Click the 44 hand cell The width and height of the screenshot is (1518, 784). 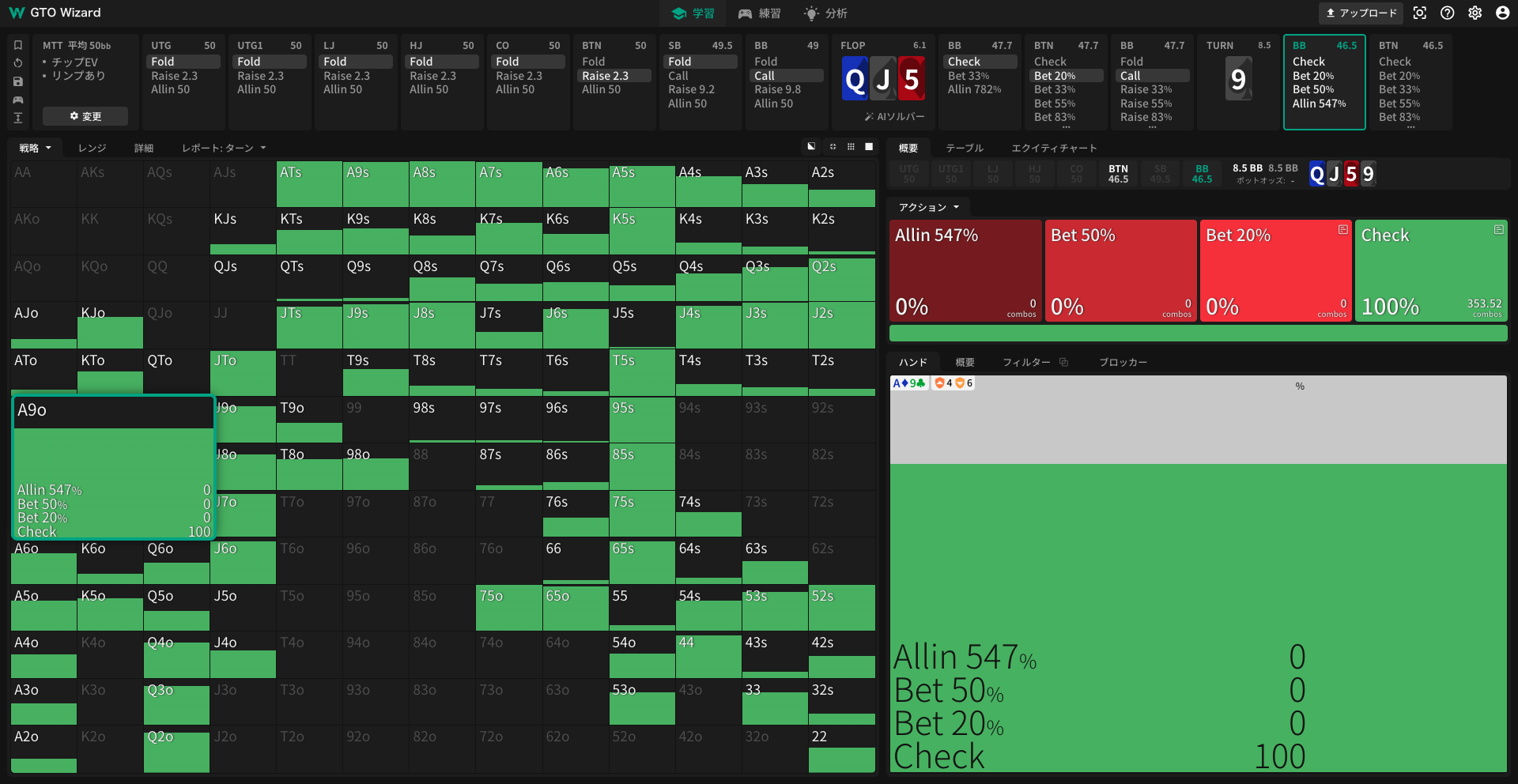(x=708, y=654)
